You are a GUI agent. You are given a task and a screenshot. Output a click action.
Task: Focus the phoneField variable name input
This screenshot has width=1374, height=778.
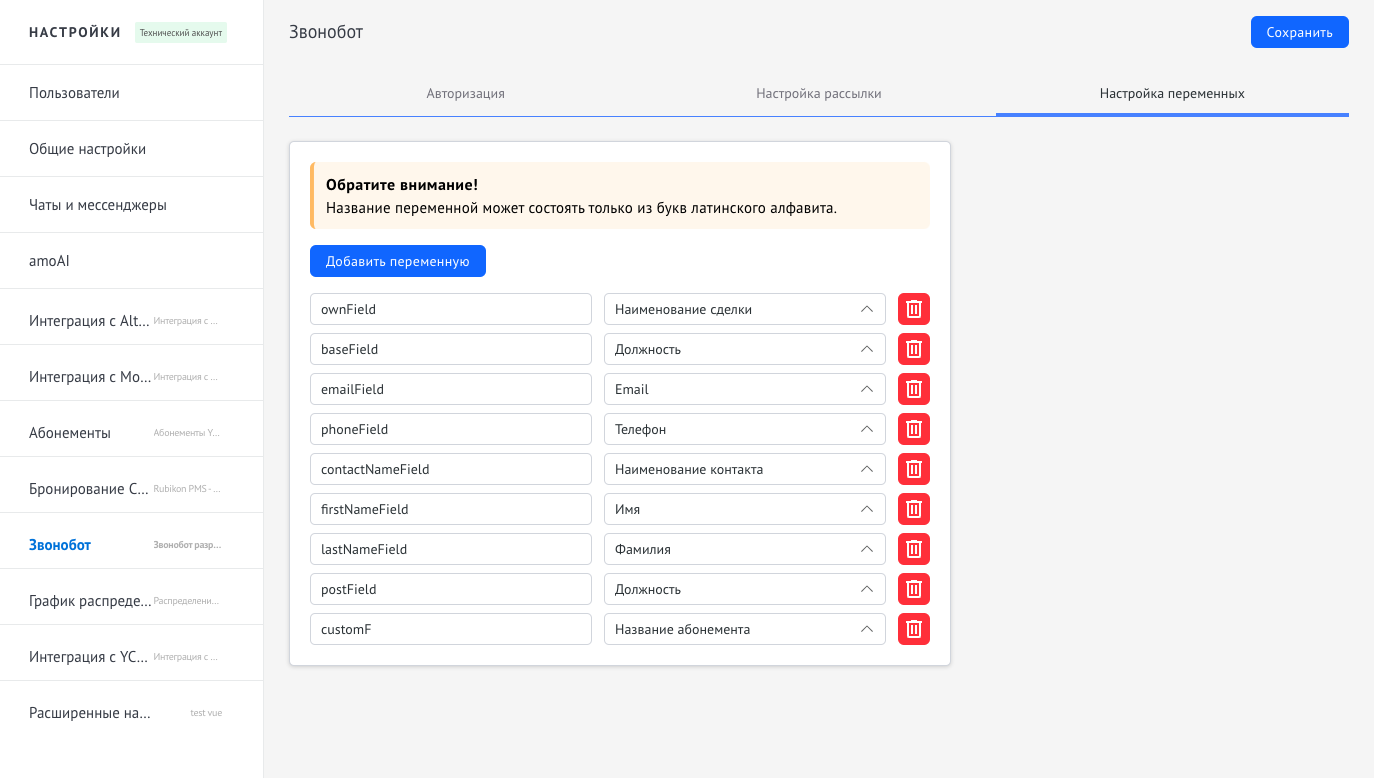click(451, 429)
